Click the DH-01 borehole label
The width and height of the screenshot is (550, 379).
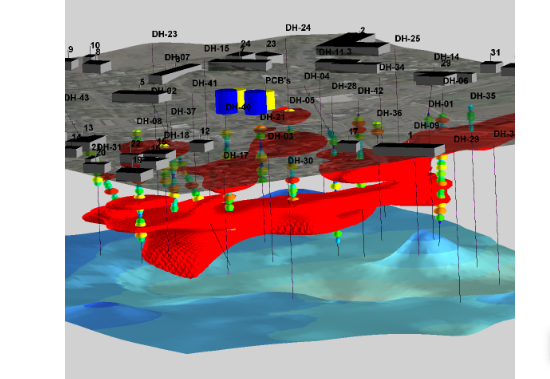point(441,104)
